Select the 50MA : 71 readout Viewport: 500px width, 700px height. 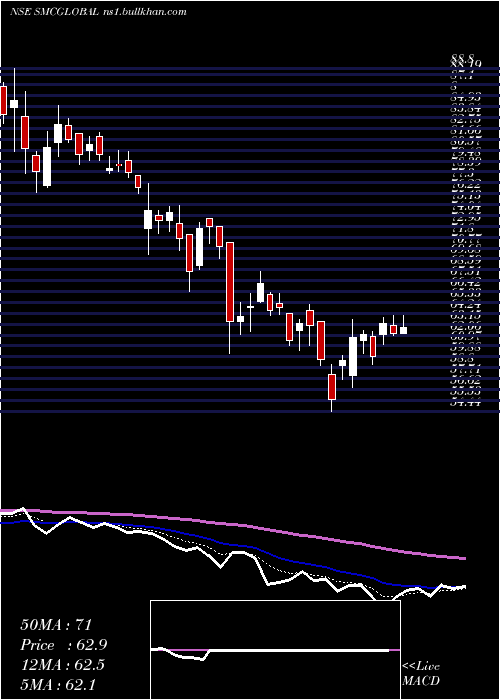[x=57, y=625]
